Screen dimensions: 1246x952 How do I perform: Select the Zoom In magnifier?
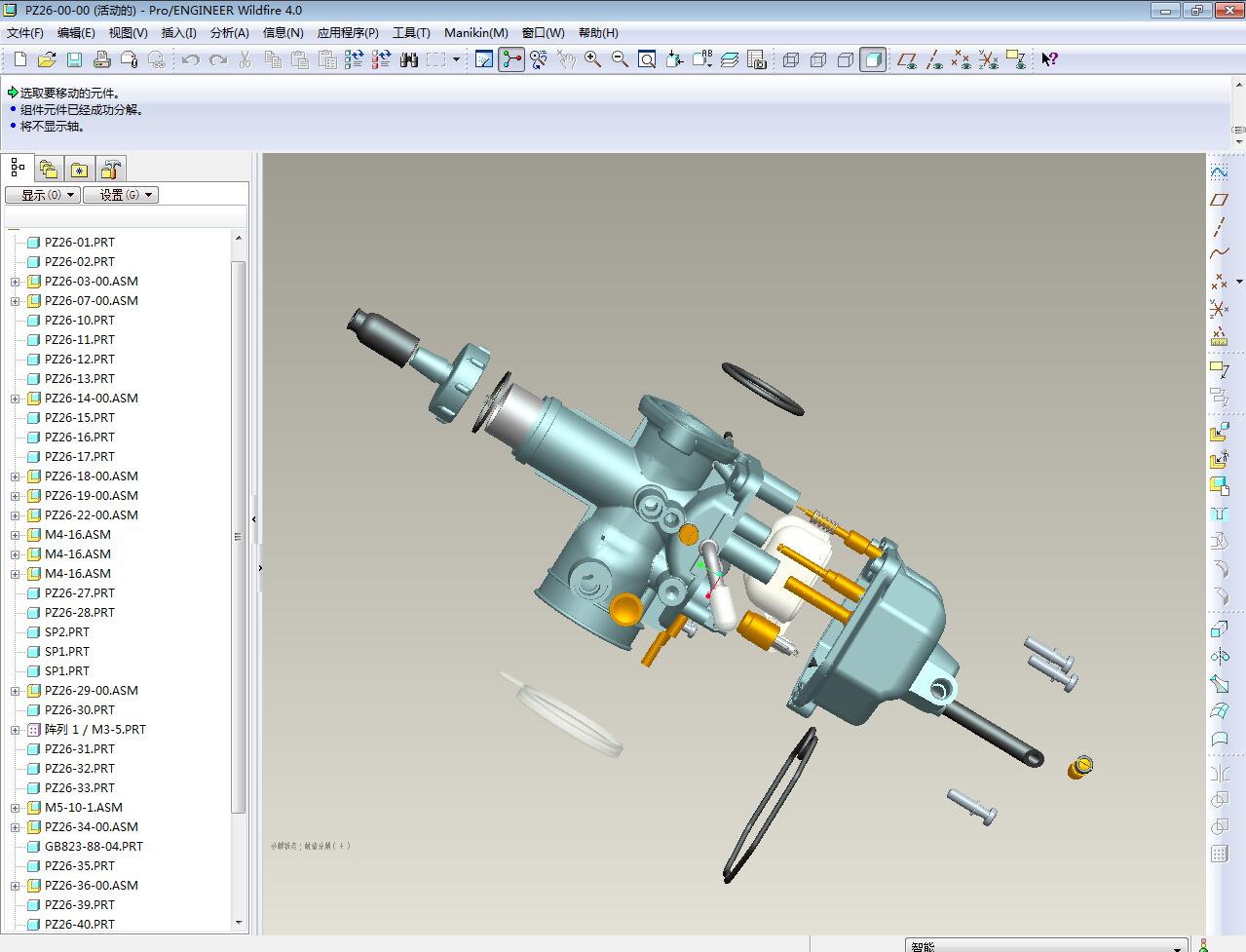coord(592,59)
